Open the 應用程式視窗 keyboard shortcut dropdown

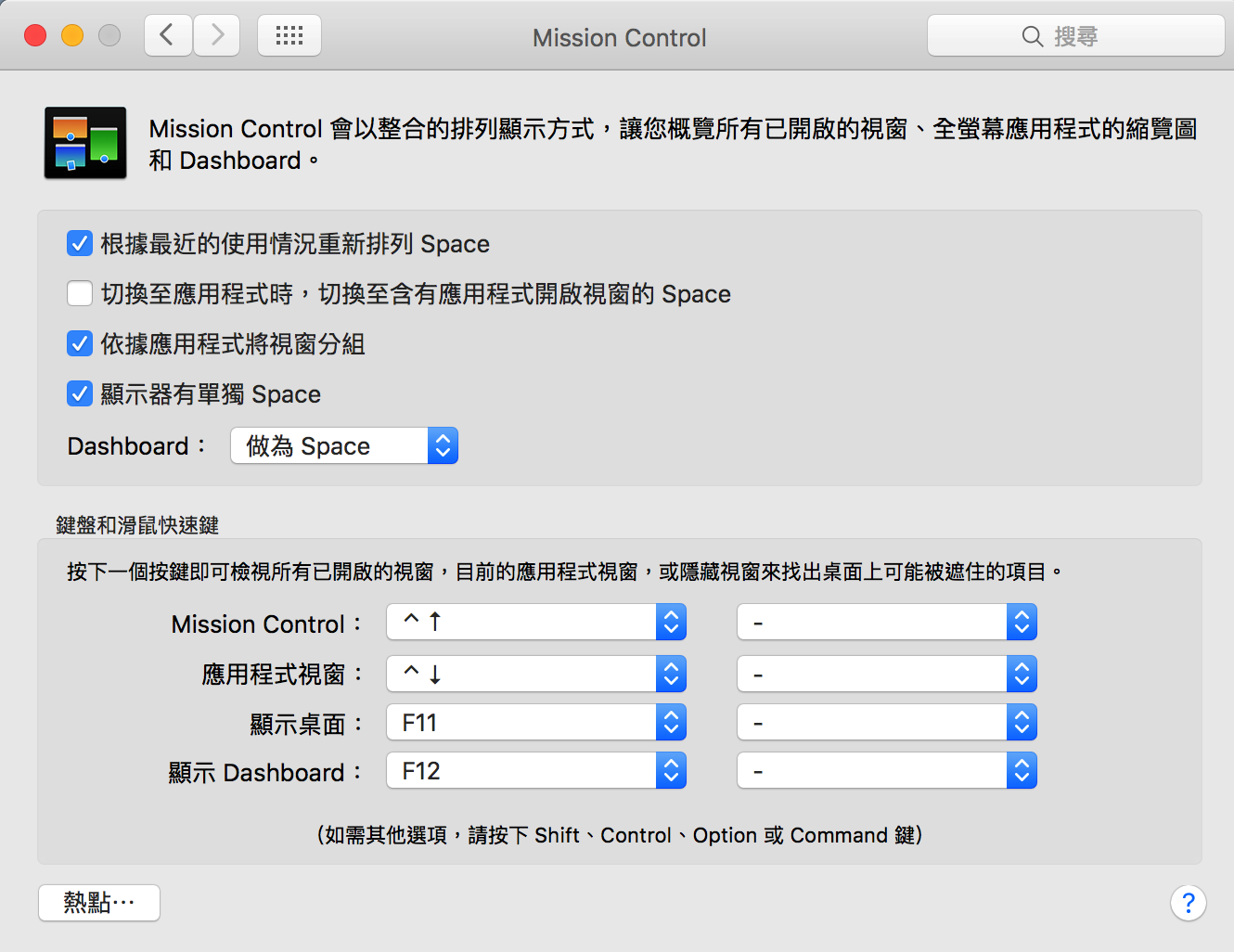[x=536, y=675]
